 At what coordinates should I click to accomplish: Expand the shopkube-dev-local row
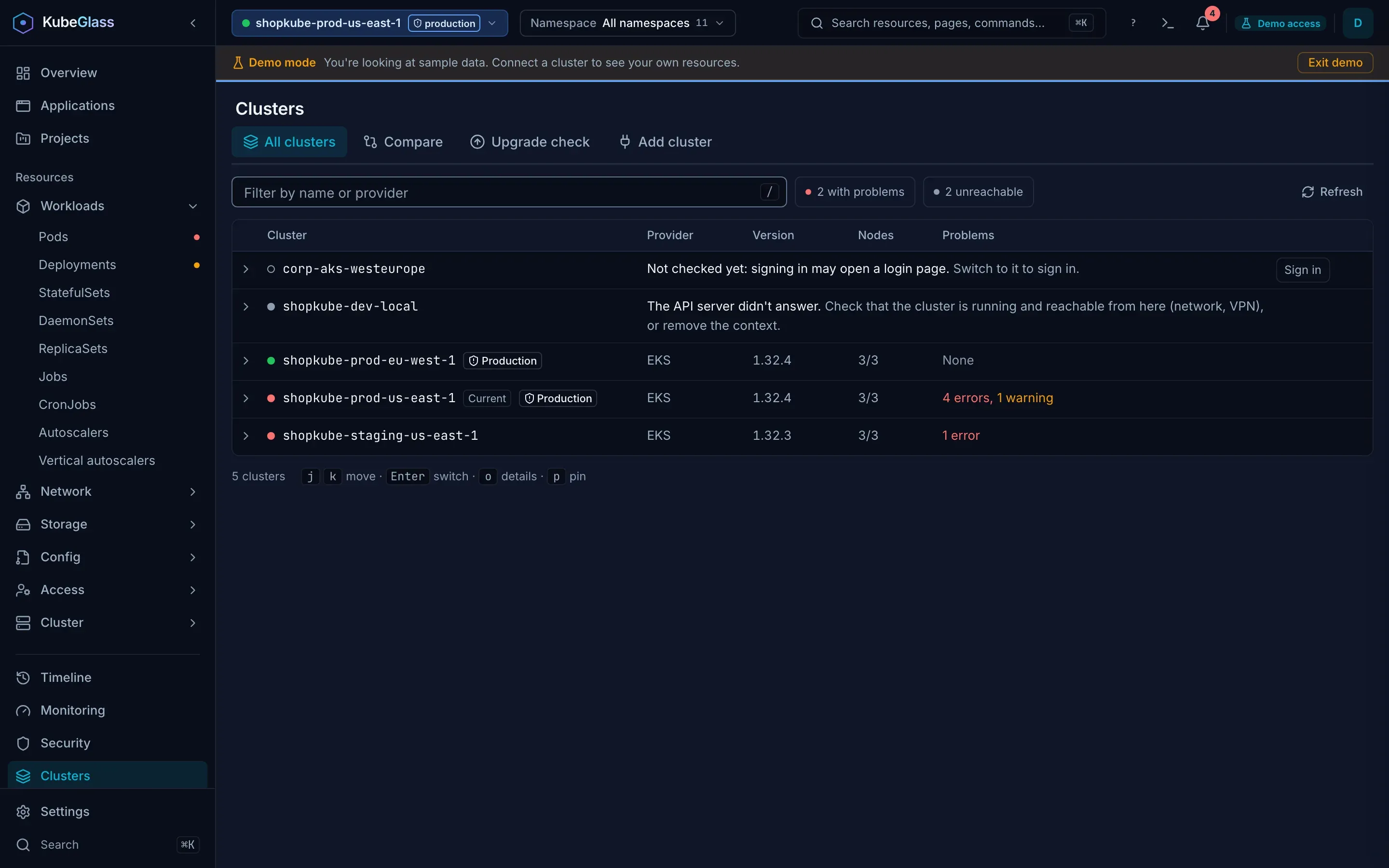pyautogui.click(x=245, y=307)
